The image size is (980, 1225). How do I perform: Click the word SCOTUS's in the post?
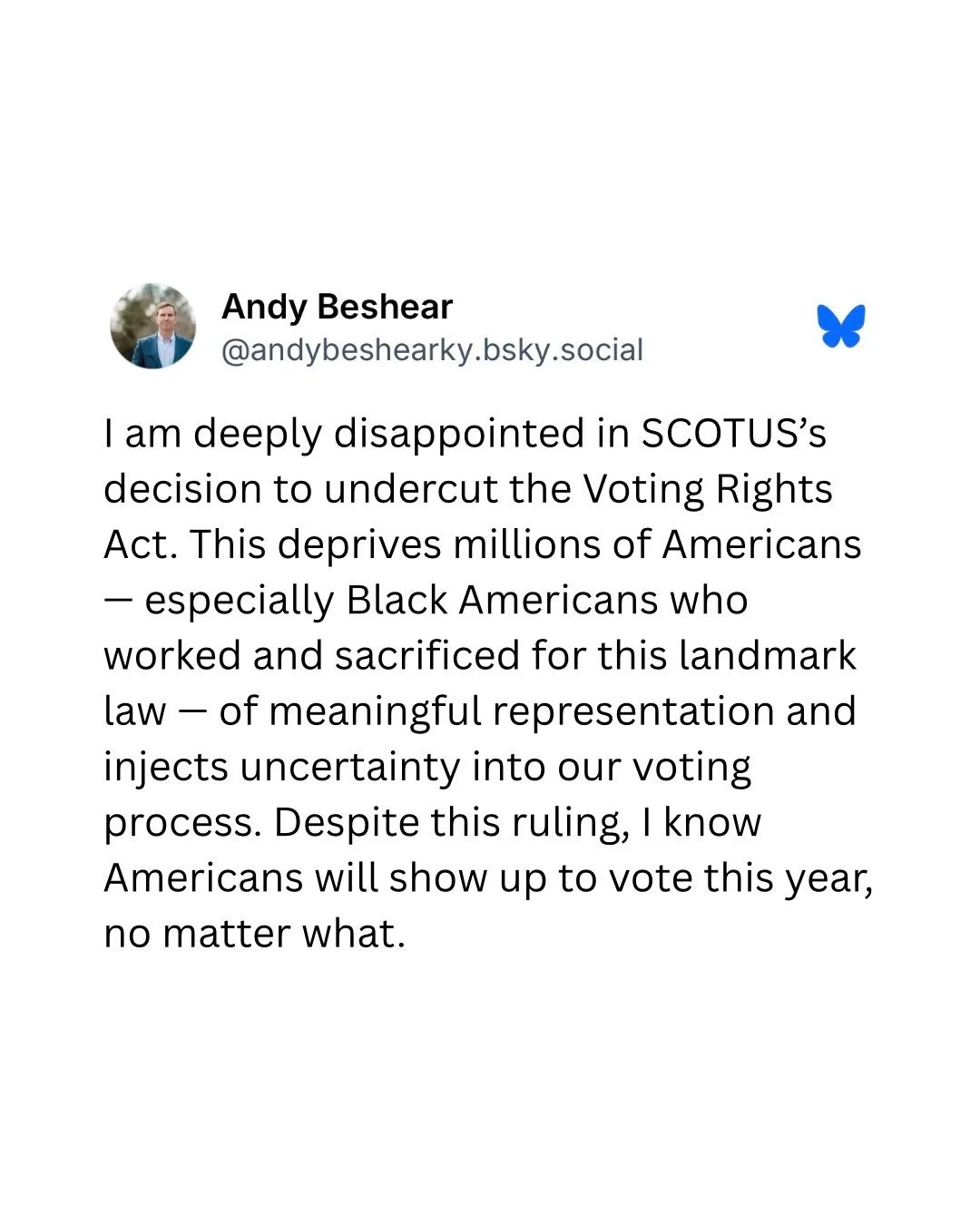coord(734,433)
